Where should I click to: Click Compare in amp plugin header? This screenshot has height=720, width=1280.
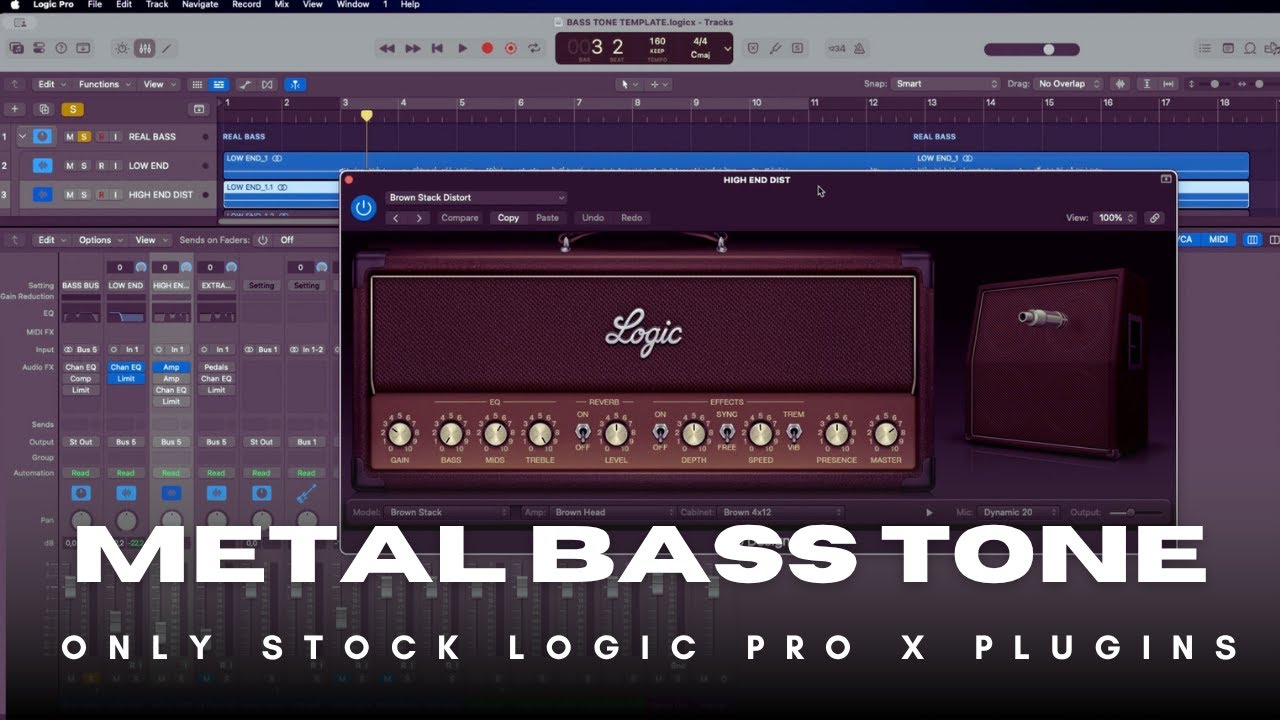coord(460,218)
